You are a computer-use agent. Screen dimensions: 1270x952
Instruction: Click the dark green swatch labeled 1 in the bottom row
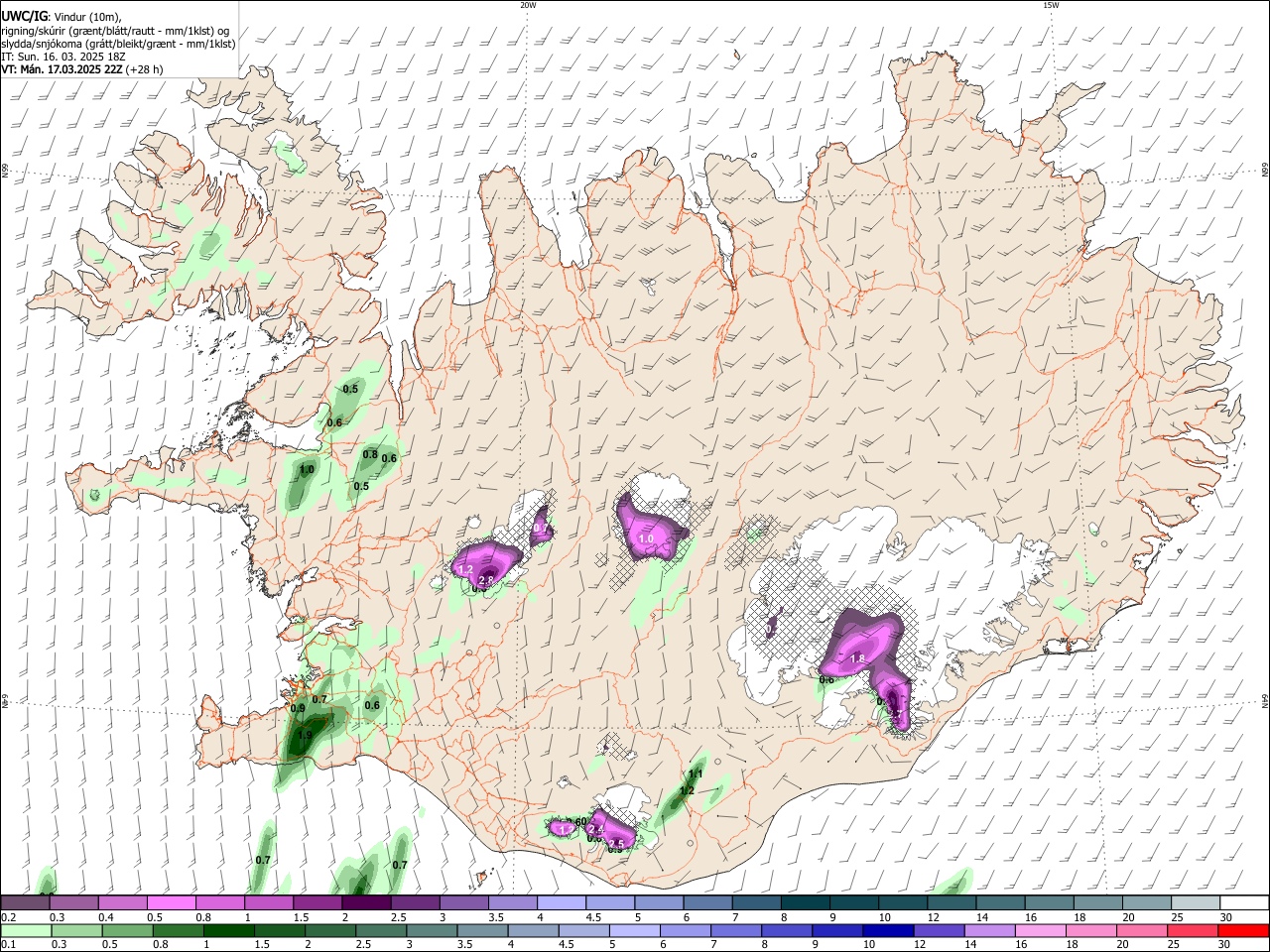pyautogui.click(x=230, y=930)
